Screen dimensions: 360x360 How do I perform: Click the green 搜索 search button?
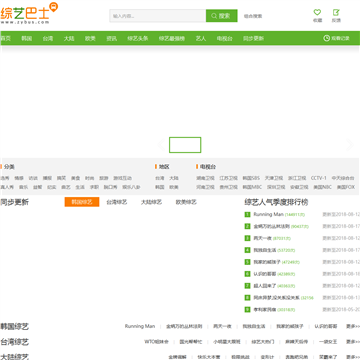222,16
